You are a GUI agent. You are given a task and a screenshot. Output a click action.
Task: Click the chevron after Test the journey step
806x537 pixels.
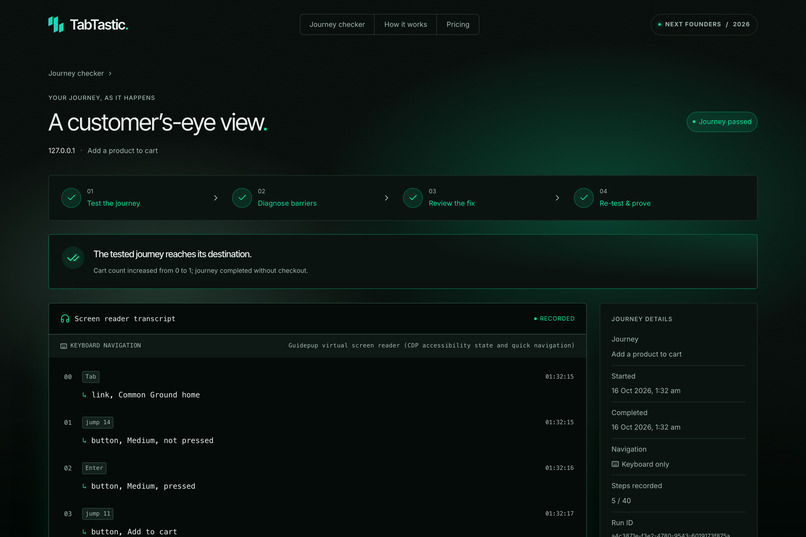point(215,198)
